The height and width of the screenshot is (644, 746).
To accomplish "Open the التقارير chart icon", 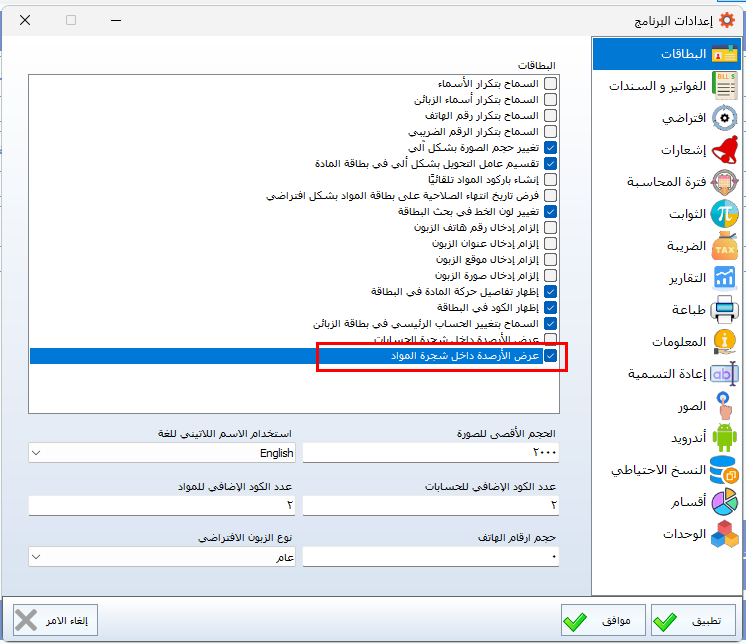I will 725,278.
